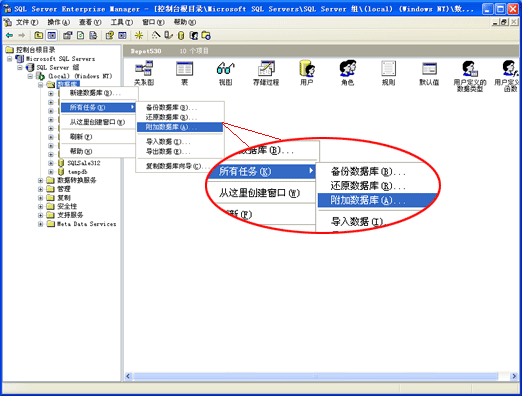Image resolution: width=522 pixels, height=396 pixels.
Task: Expand the 数据转换服务 folder node
Action: 40,180
